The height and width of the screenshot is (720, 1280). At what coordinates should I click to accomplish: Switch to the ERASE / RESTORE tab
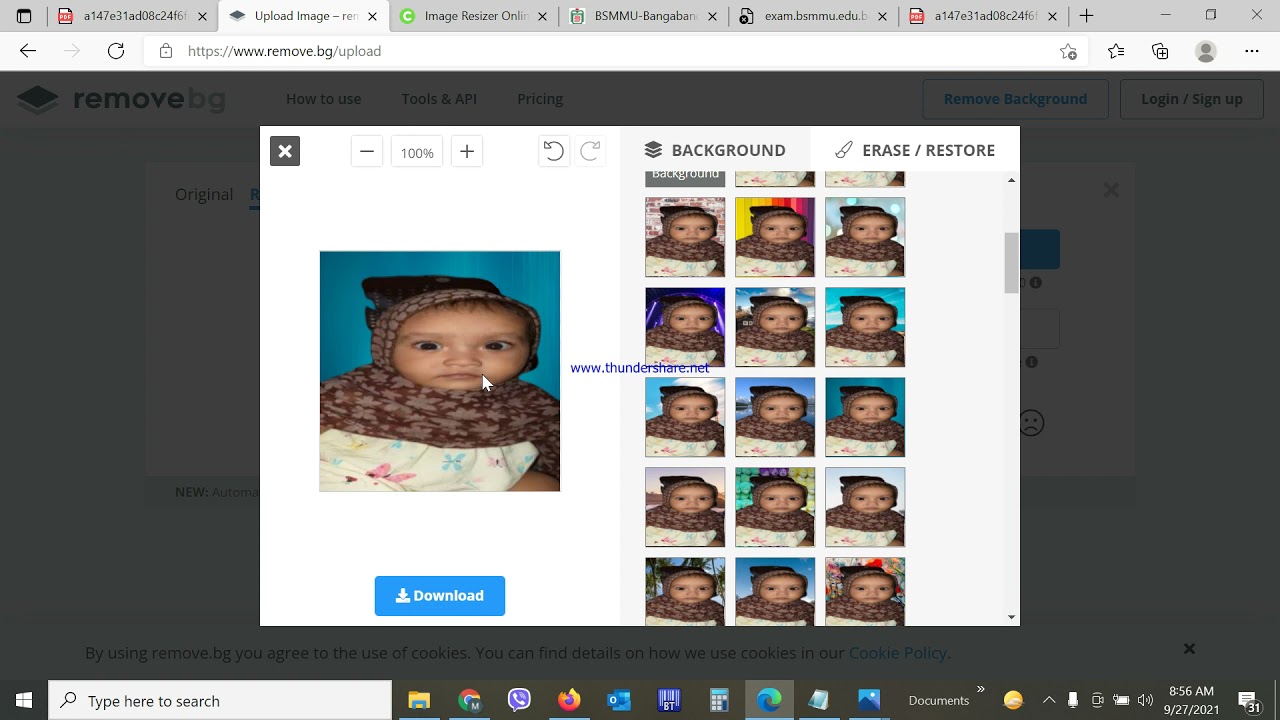(915, 150)
